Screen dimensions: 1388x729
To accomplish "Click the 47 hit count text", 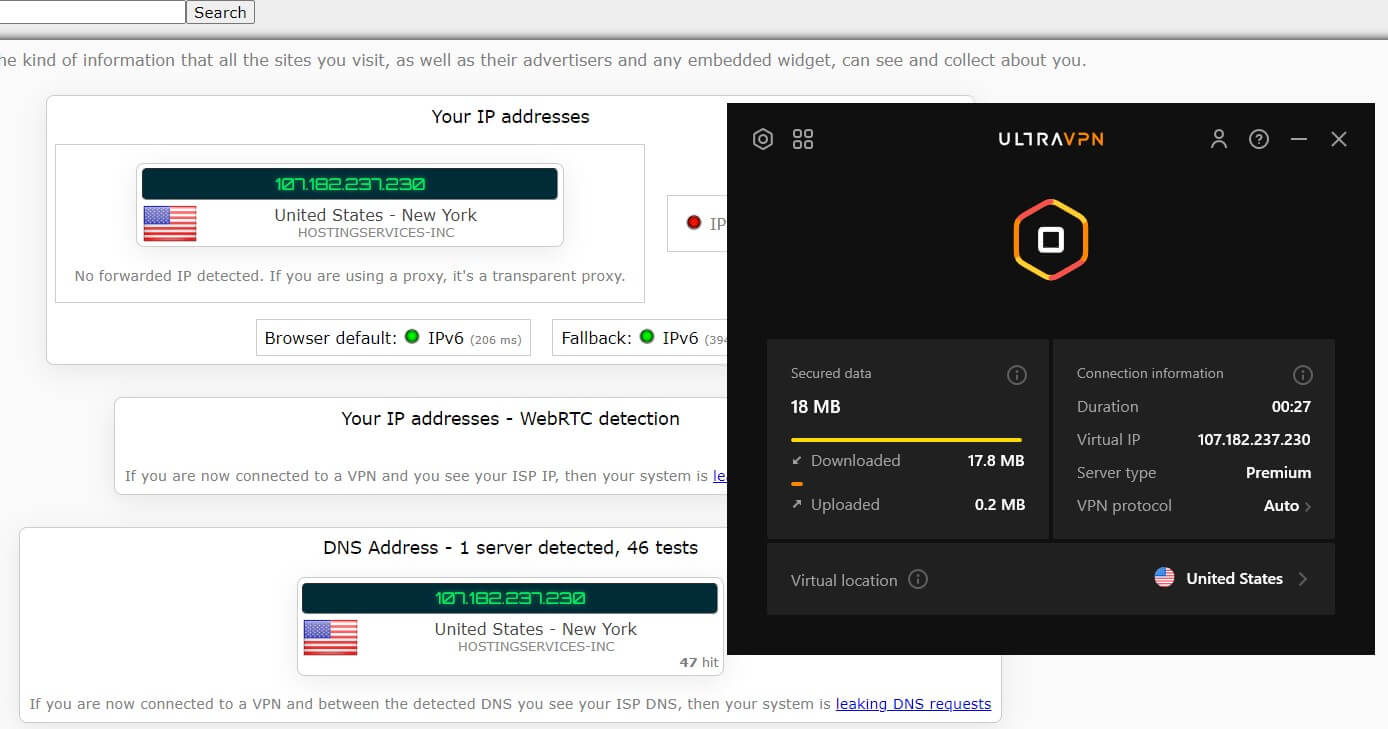I will (699, 663).
